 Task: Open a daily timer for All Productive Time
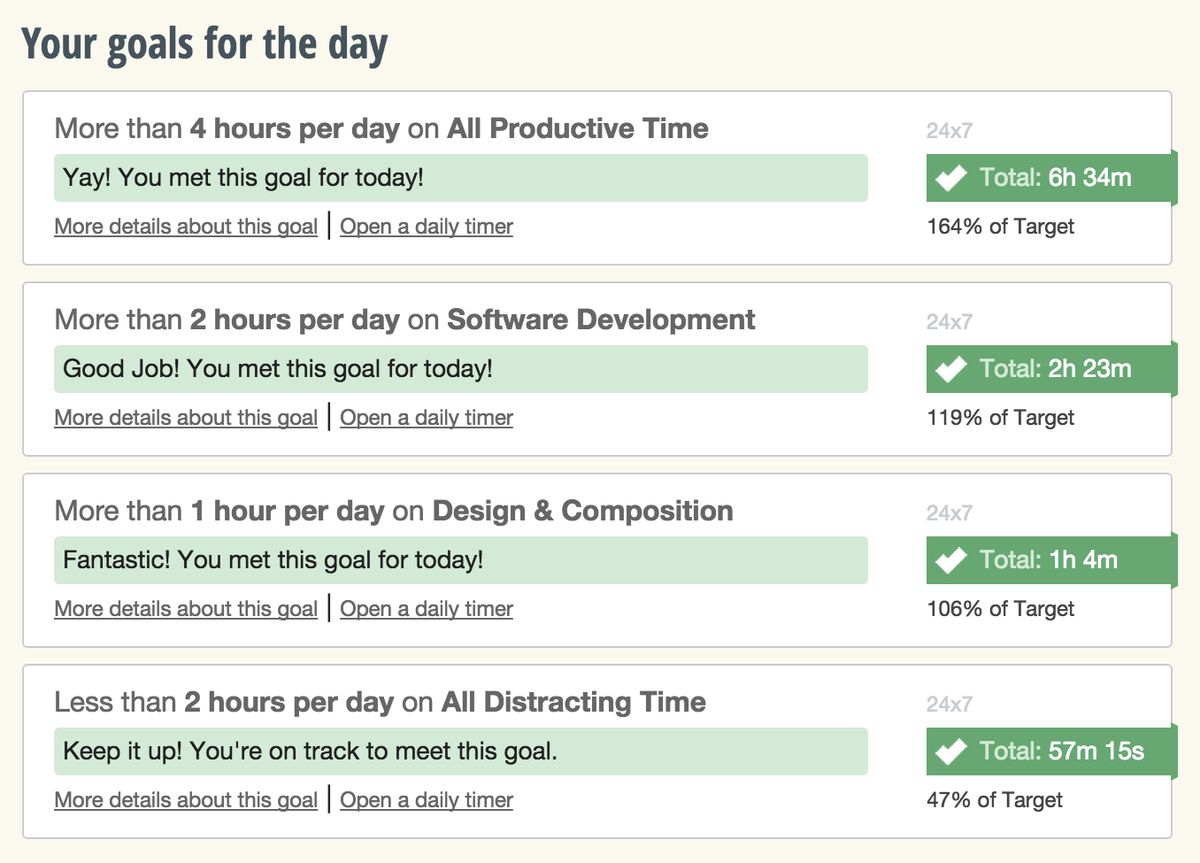tap(426, 227)
